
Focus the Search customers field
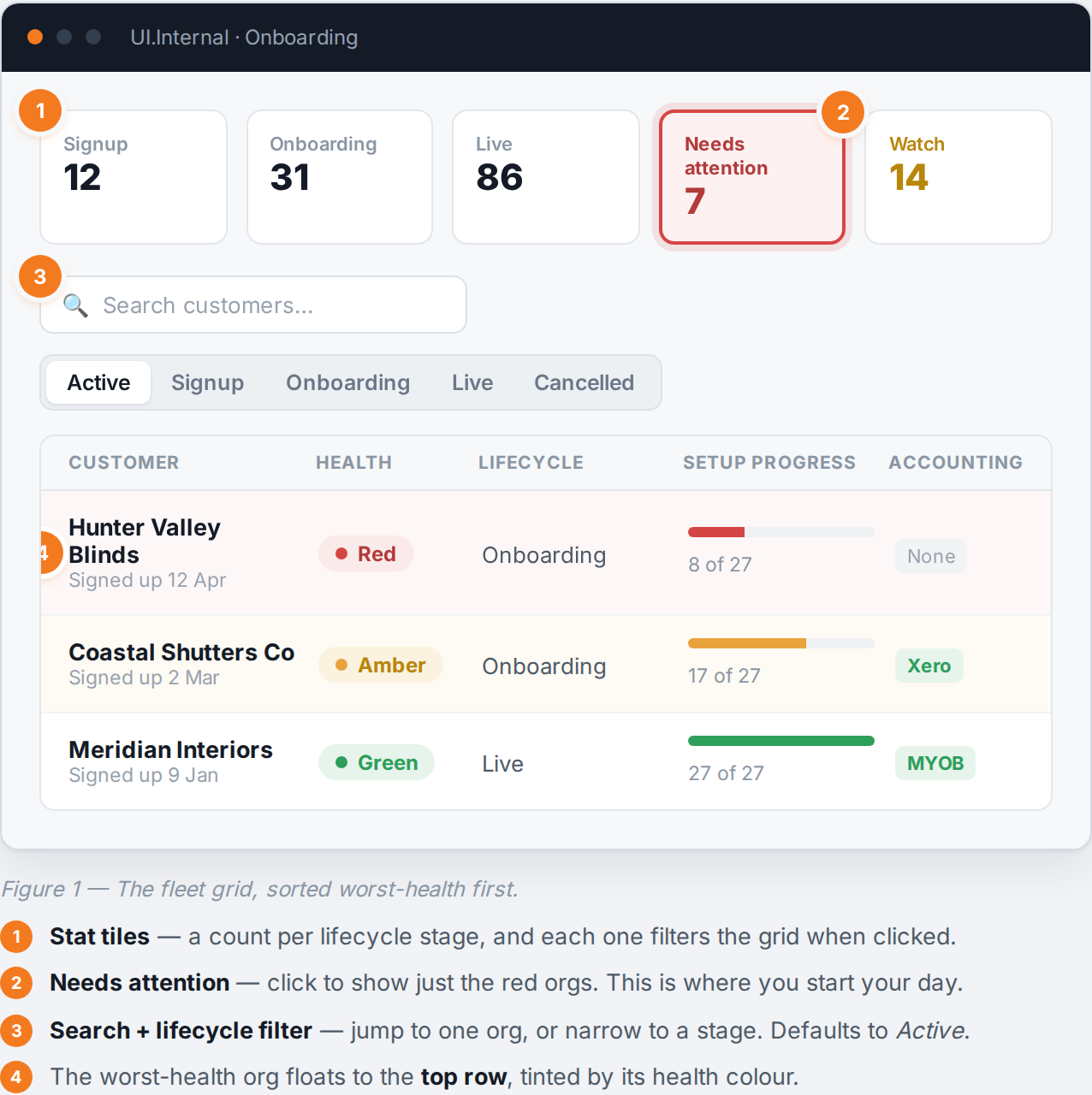point(253,305)
